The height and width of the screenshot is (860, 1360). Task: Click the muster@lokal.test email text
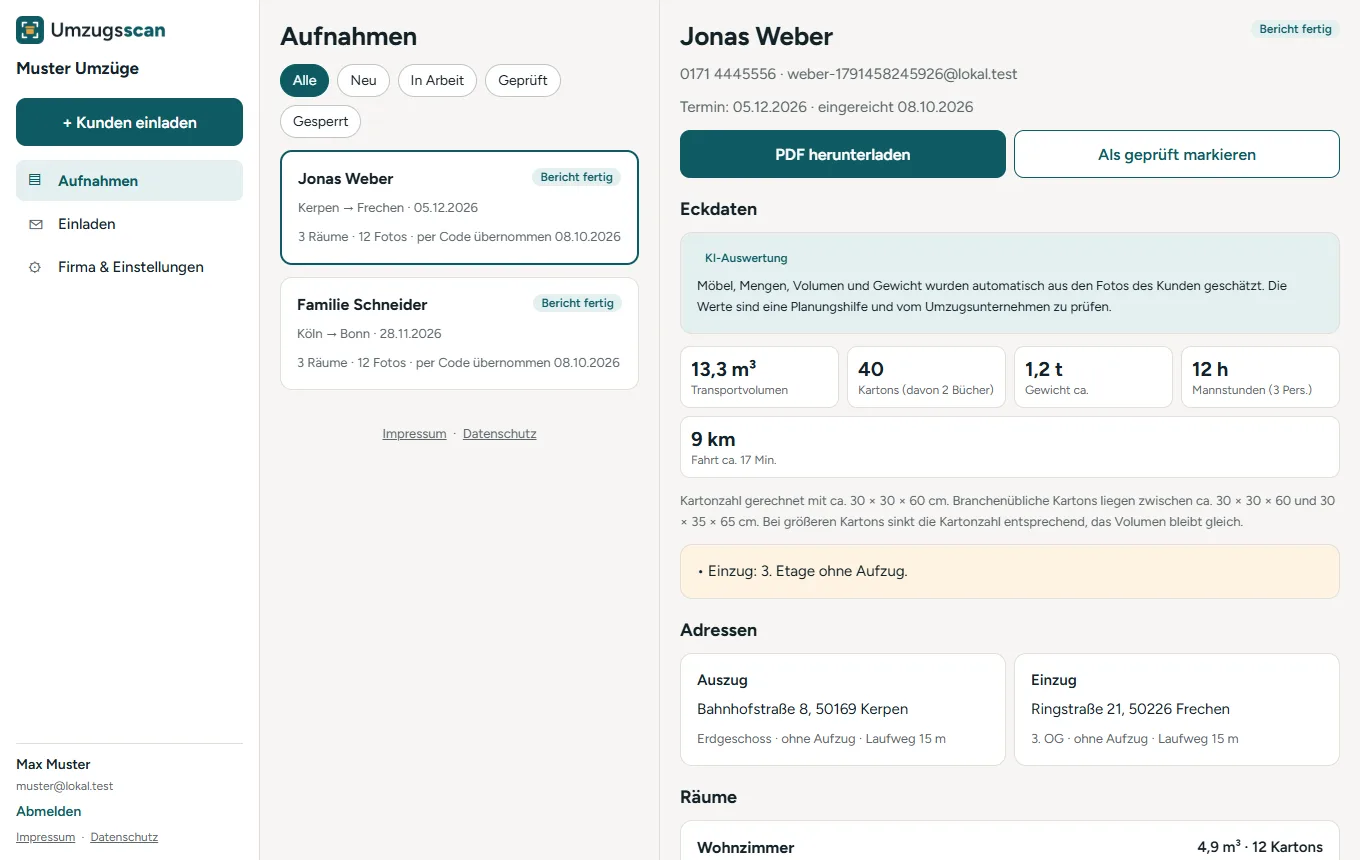[x=65, y=786]
